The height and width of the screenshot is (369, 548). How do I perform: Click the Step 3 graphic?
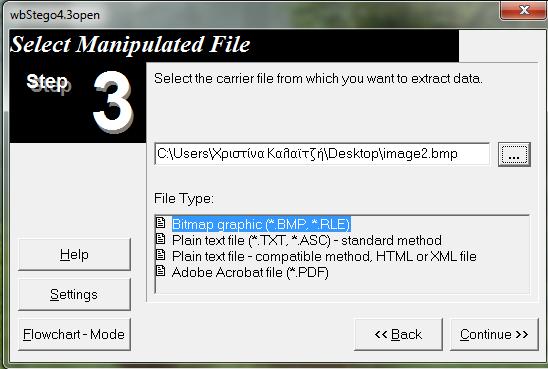(x=78, y=102)
